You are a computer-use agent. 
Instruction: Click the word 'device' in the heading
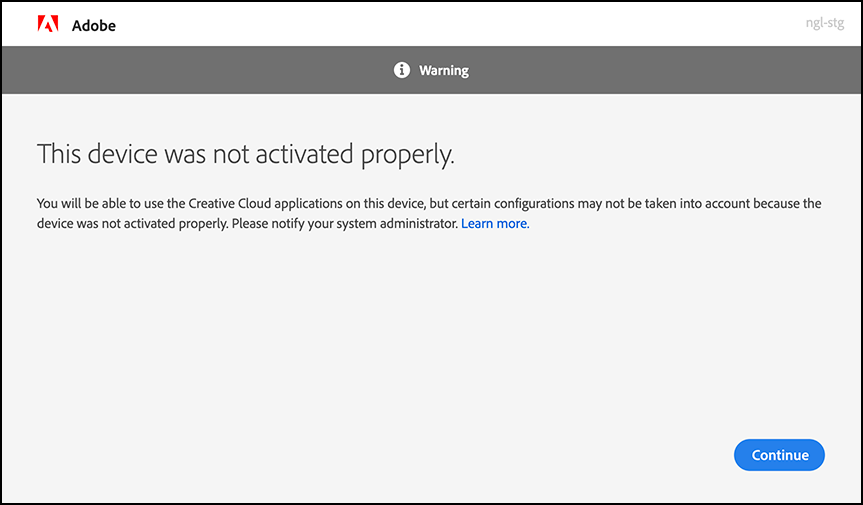pyautogui.click(x=123, y=153)
